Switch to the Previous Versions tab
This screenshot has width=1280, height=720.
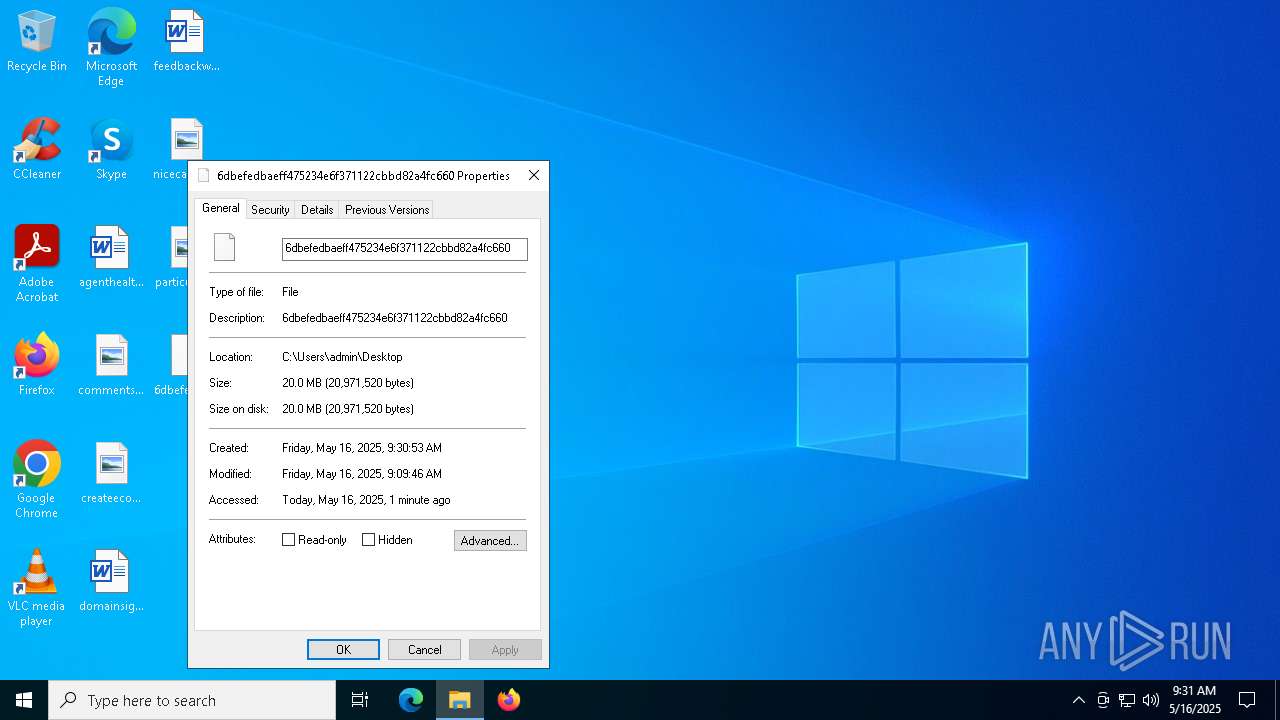pyautogui.click(x=387, y=210)
